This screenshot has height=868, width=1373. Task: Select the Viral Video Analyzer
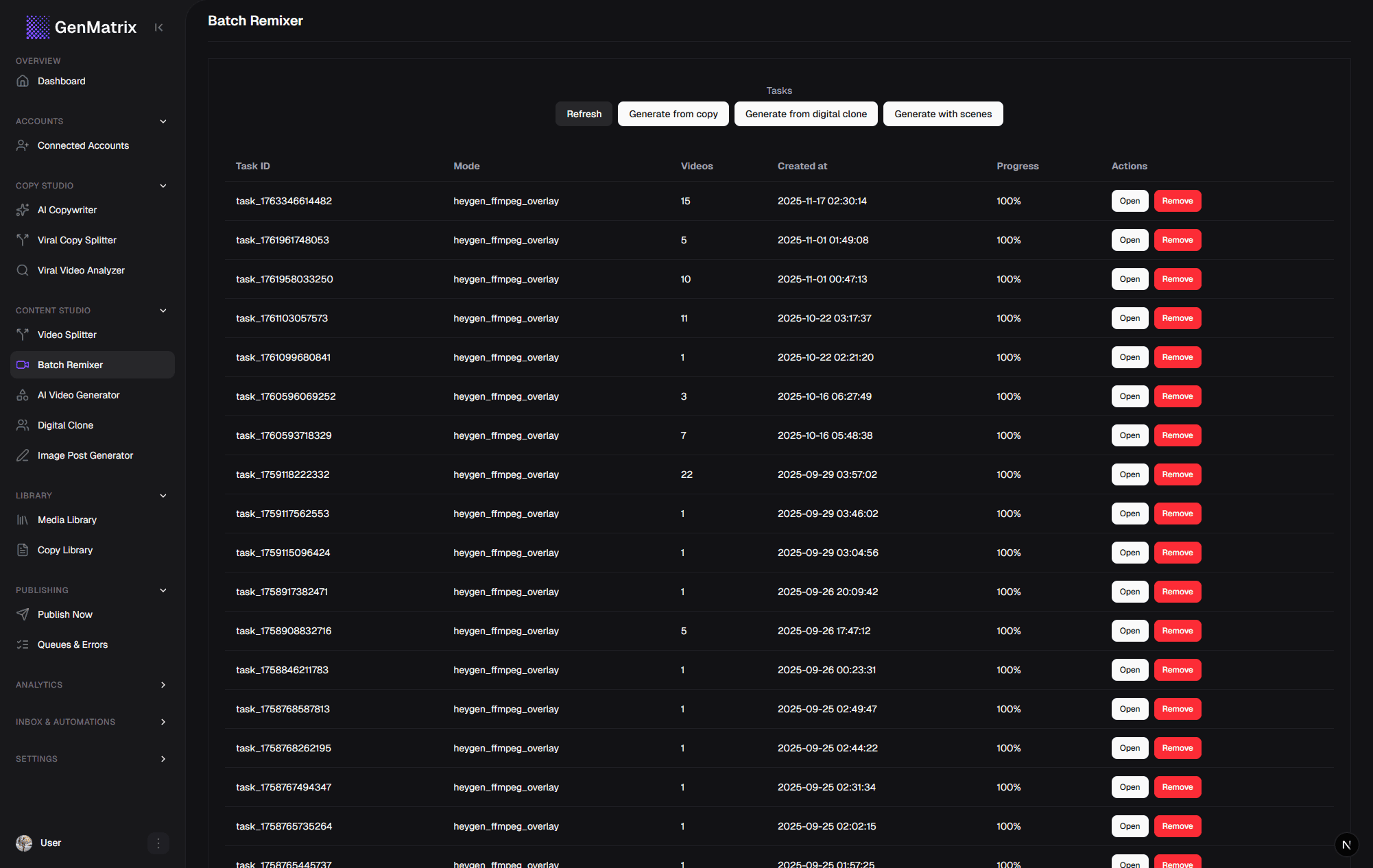80,270
